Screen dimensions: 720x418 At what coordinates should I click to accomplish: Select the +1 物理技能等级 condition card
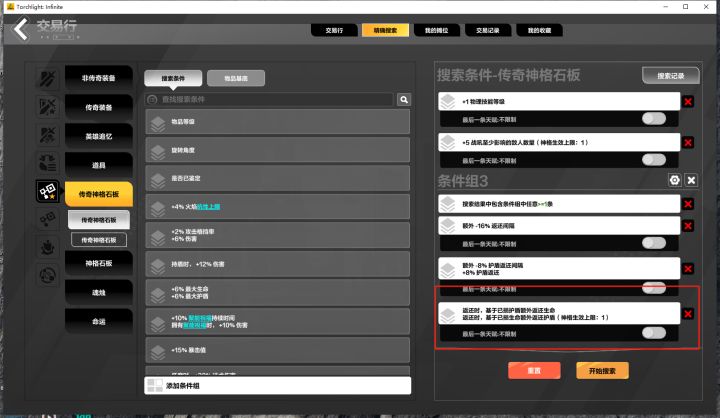(559, 102)
